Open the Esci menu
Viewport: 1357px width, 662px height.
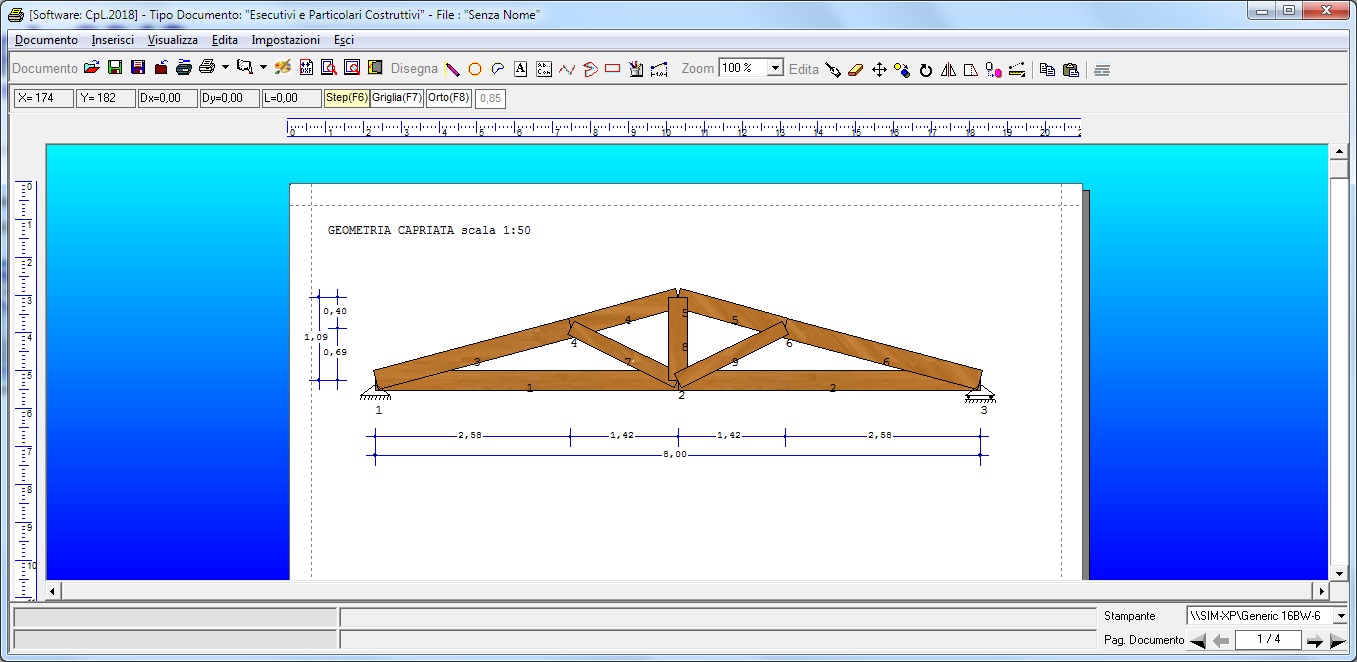click(x=344, y=40)
